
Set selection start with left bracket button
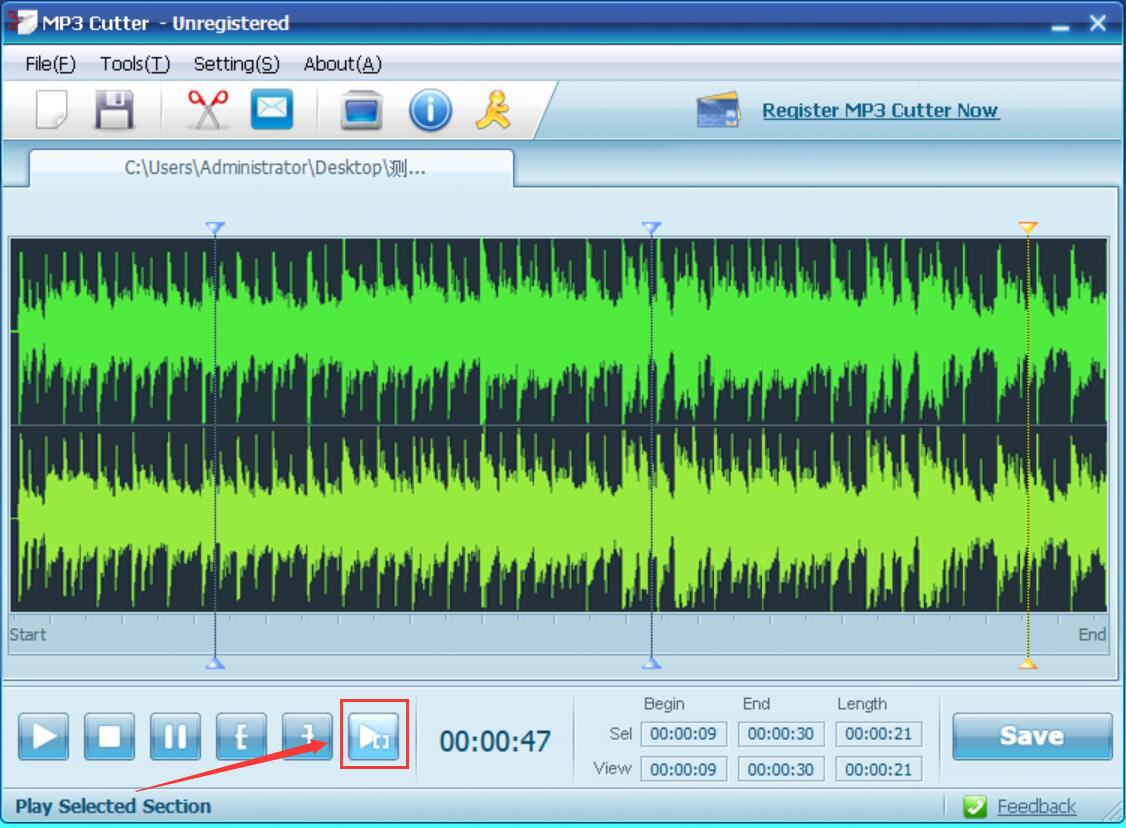[x=241, y=738]
